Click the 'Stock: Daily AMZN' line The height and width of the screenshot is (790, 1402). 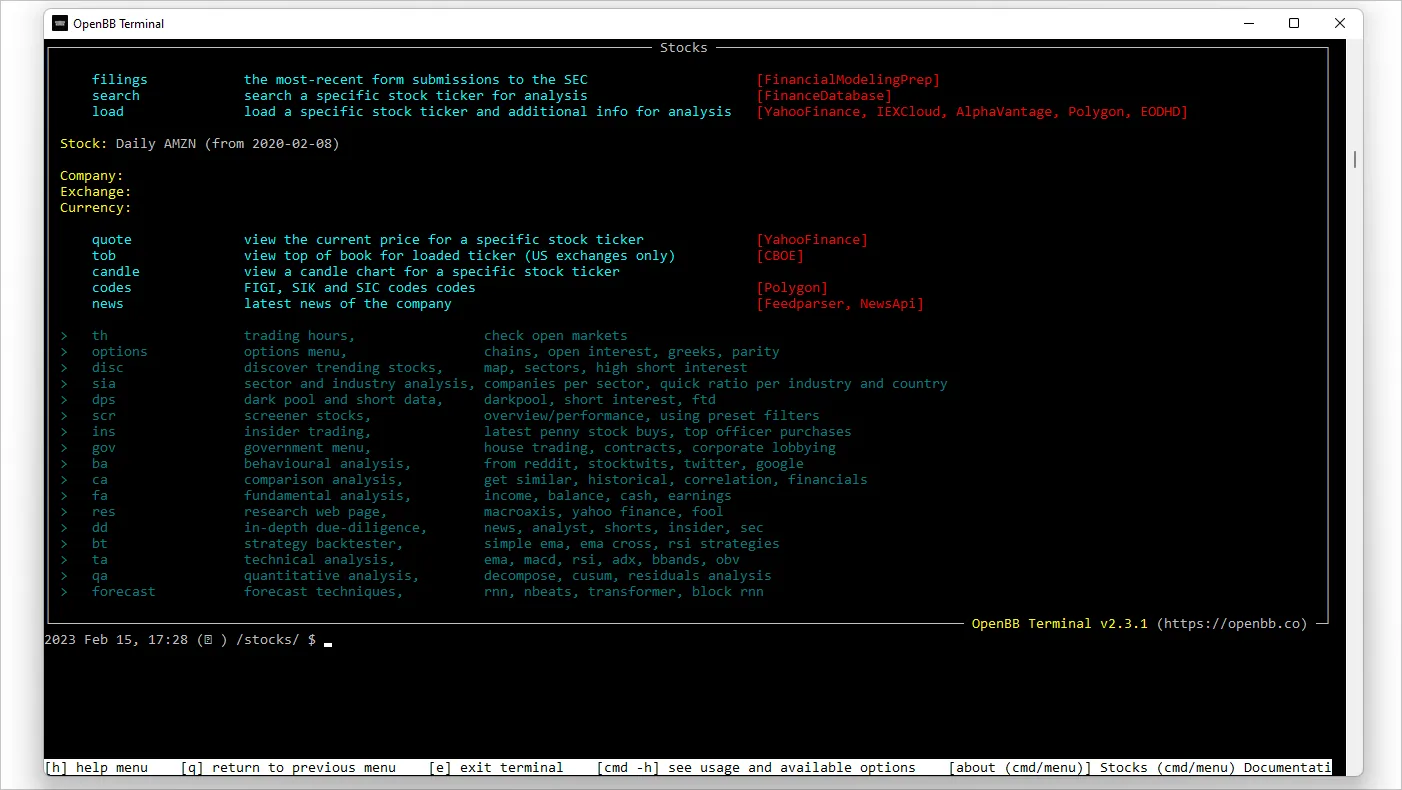click(200, 144)
